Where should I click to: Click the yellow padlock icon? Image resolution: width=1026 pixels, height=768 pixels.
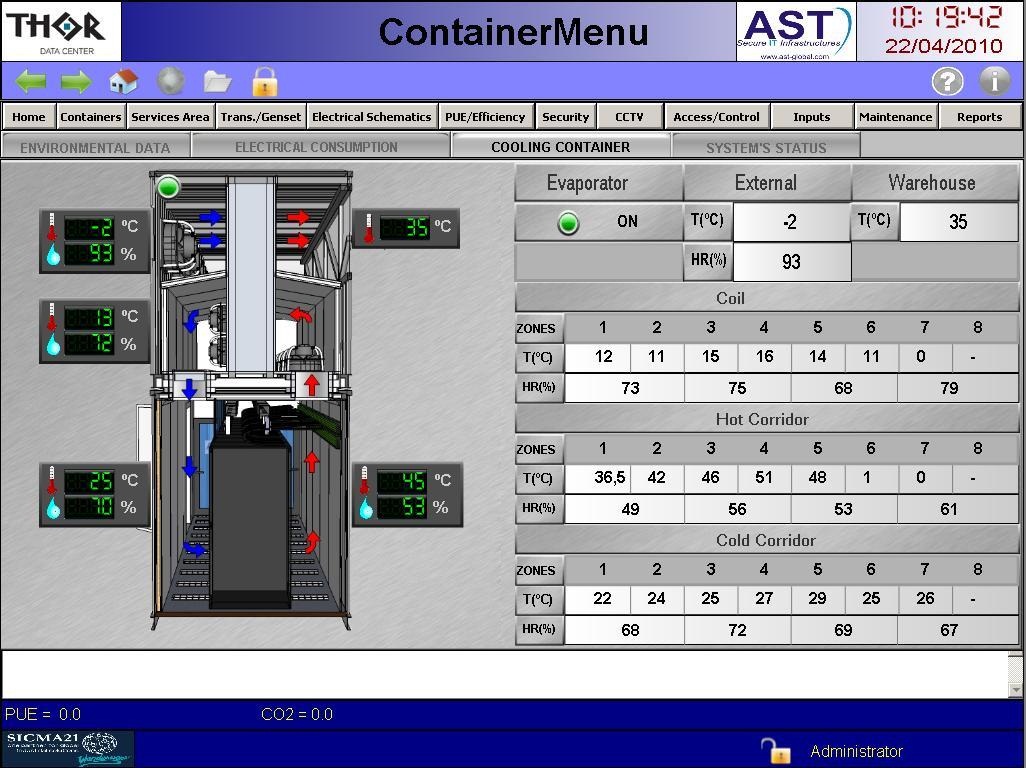click(x=264, y=81)
